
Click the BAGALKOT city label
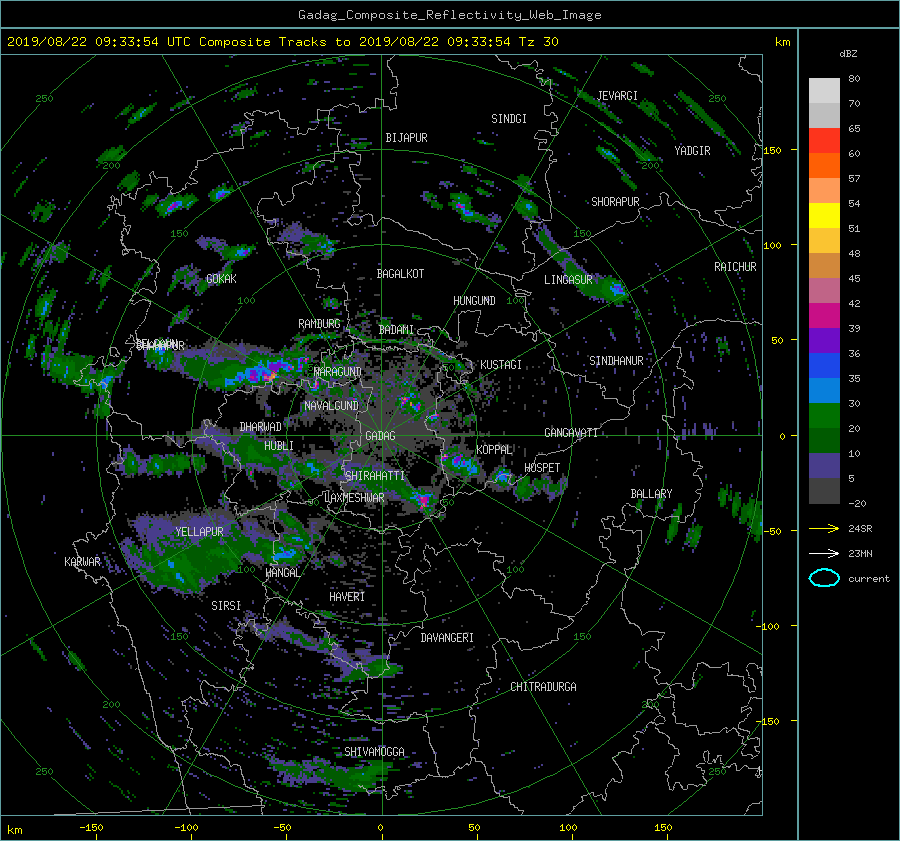click(400, 274)
